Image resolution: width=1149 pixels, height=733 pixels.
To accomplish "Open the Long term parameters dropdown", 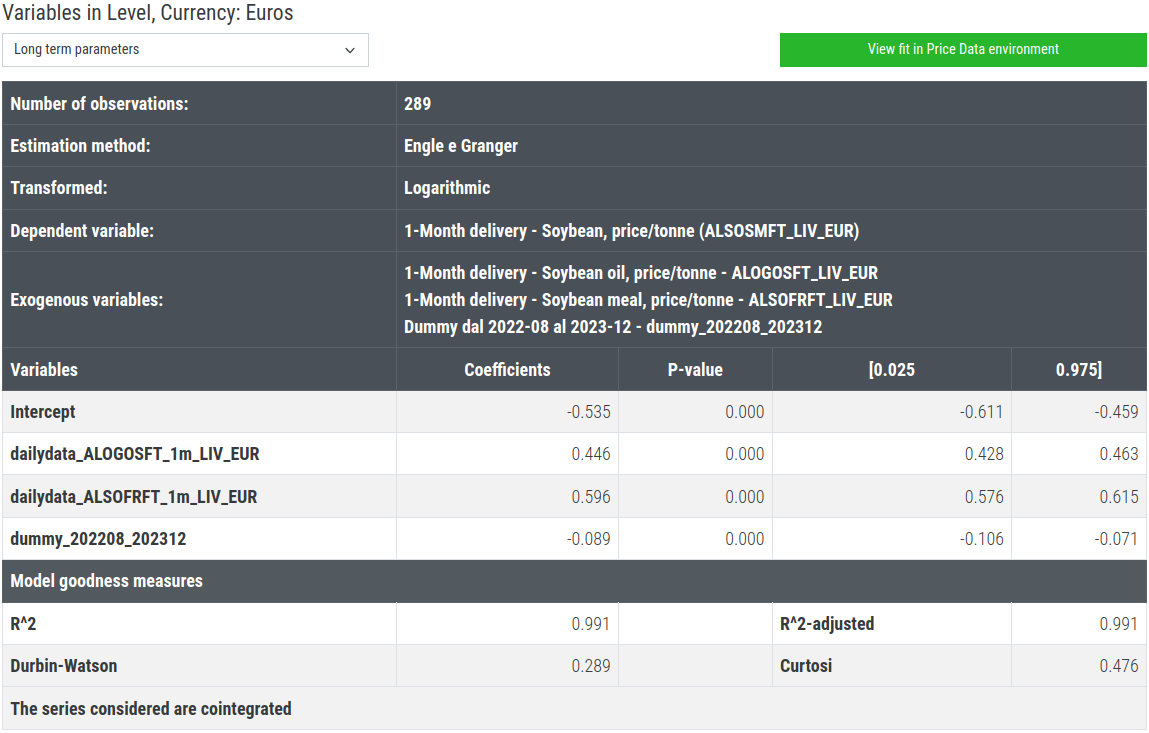I will pos(185,50).
